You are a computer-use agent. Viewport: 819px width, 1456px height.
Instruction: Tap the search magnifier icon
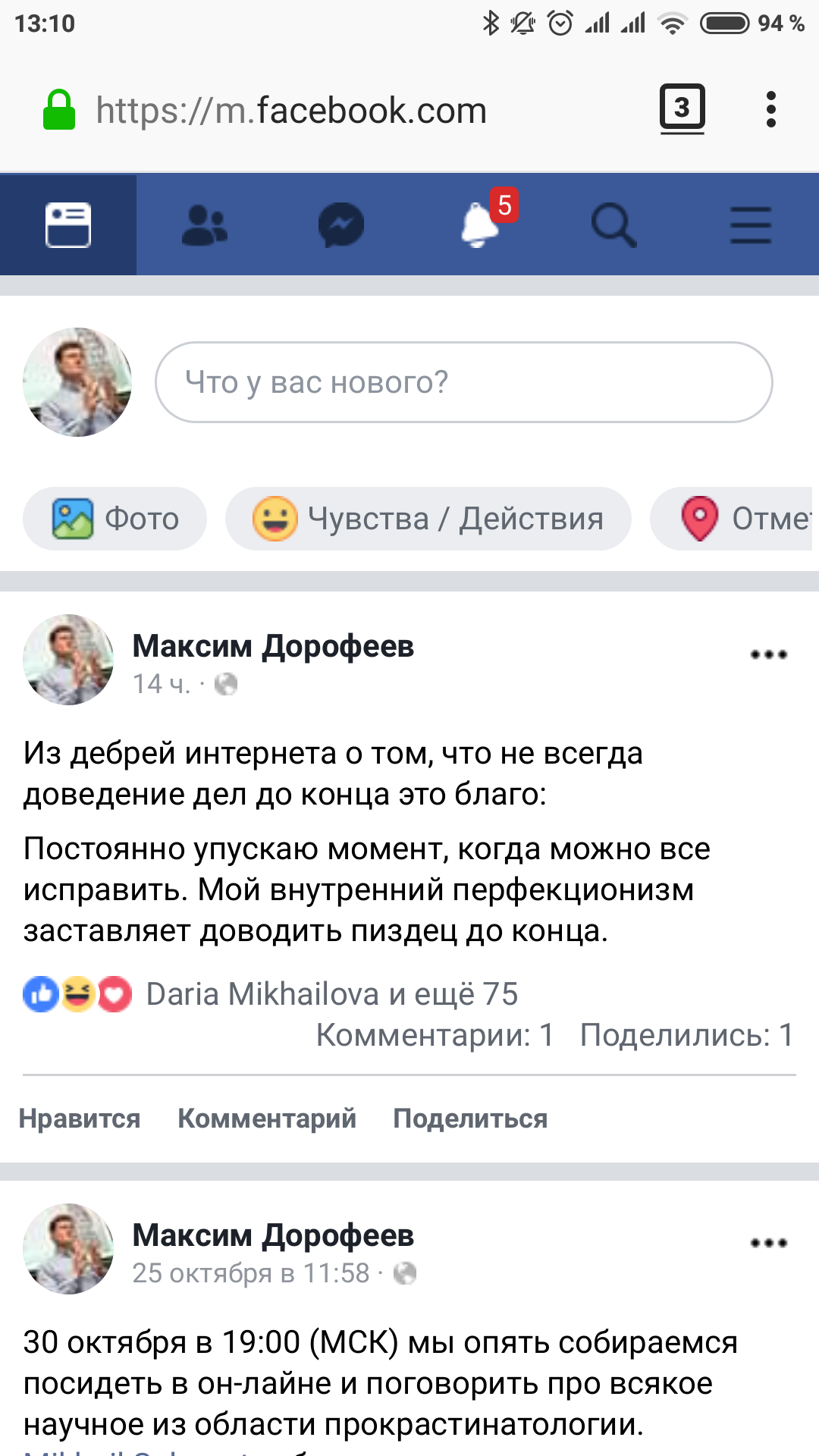(x=613, y=225)
